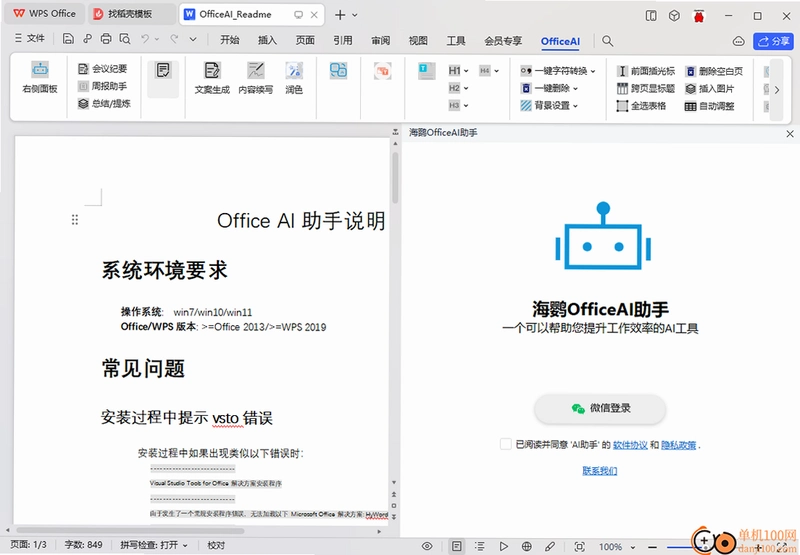Click the 联系我们 link
Viewport: 800px width, 555px height.
(600, 470)
